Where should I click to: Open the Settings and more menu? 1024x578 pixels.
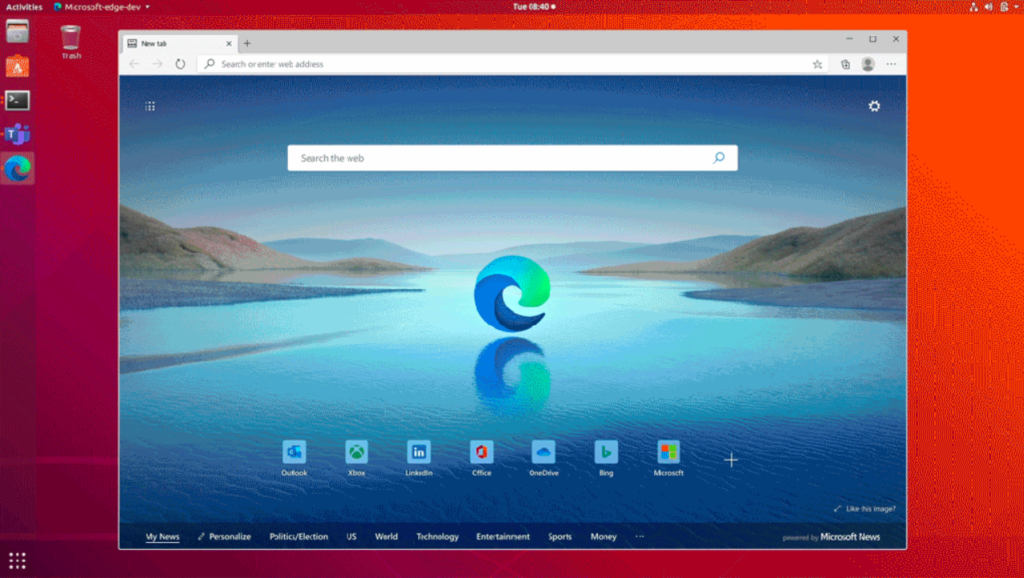coord(891,64)
